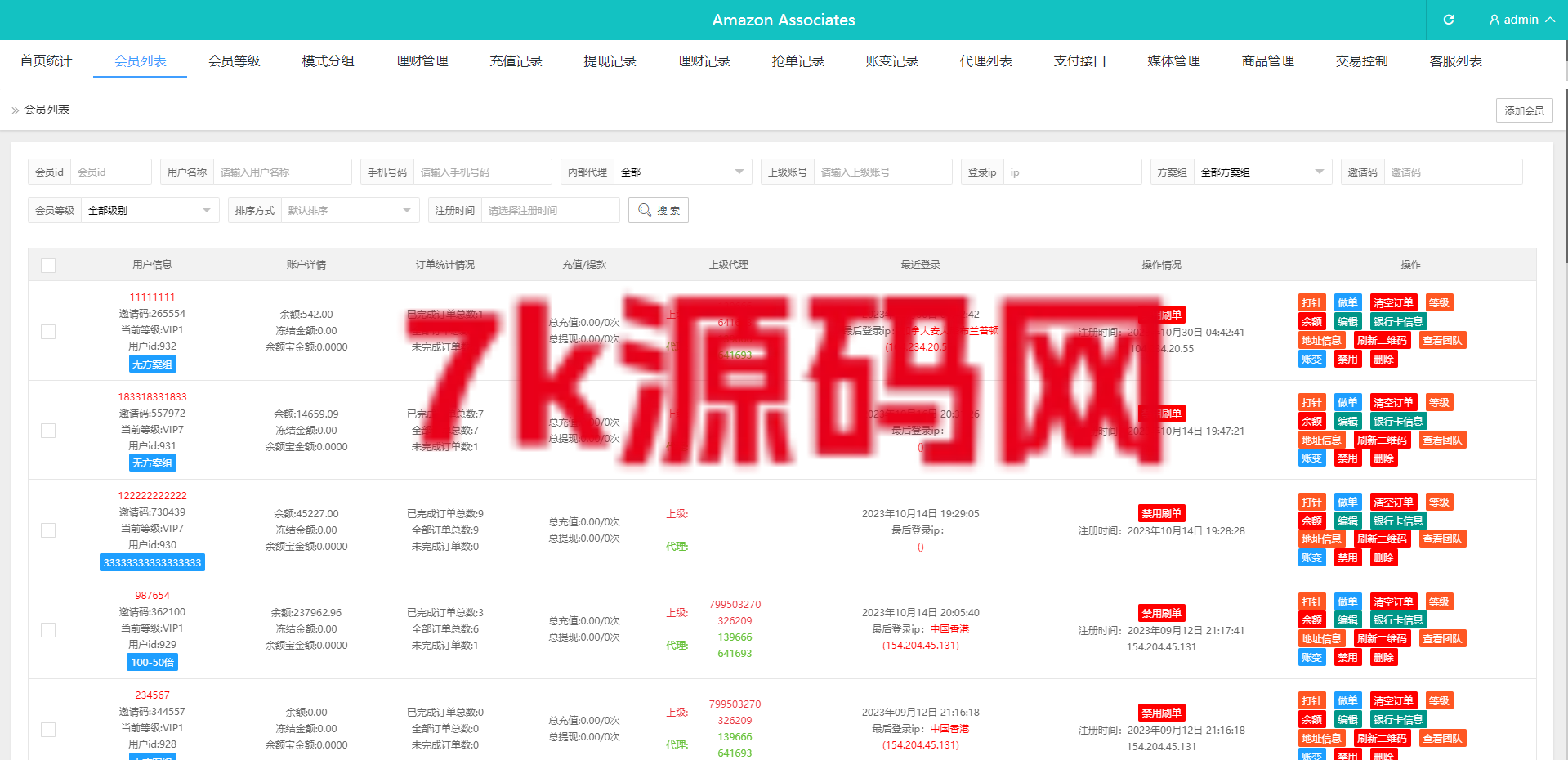Click 删除 for user 11111111

click(x=1383, y=360)
